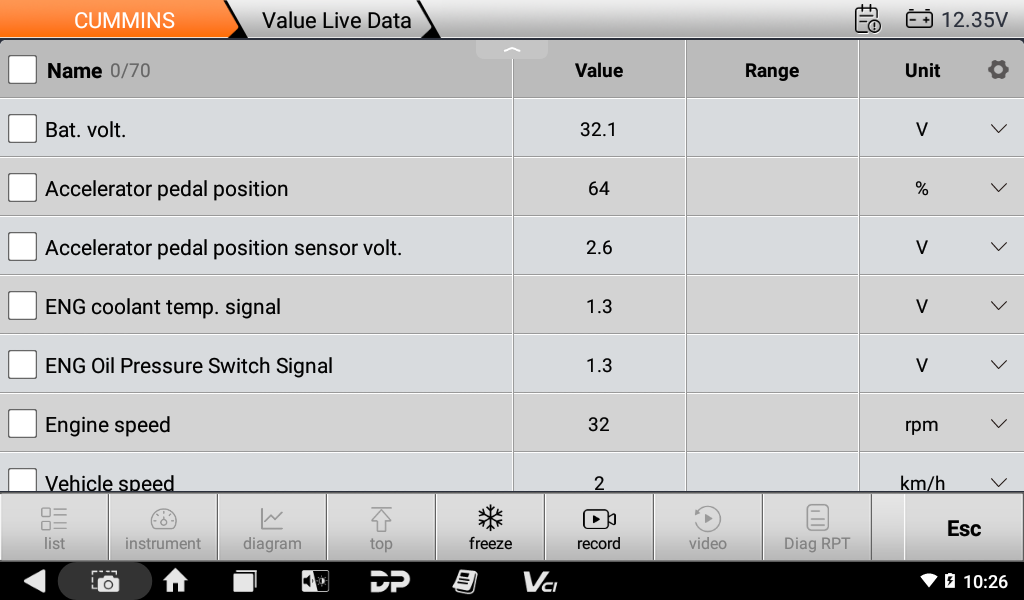
Task: Tap the Android home icon
Action: click(175, 581)
